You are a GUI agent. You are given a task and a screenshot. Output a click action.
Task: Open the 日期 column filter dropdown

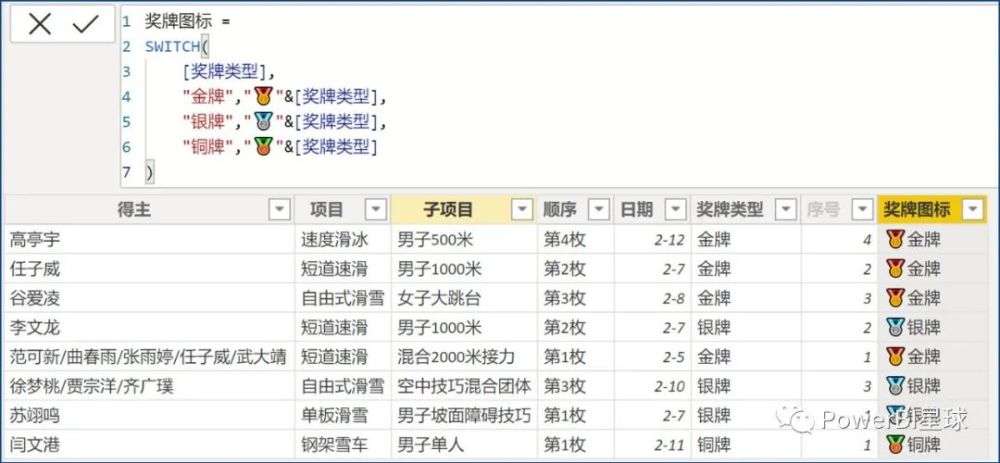coord(674,209)
